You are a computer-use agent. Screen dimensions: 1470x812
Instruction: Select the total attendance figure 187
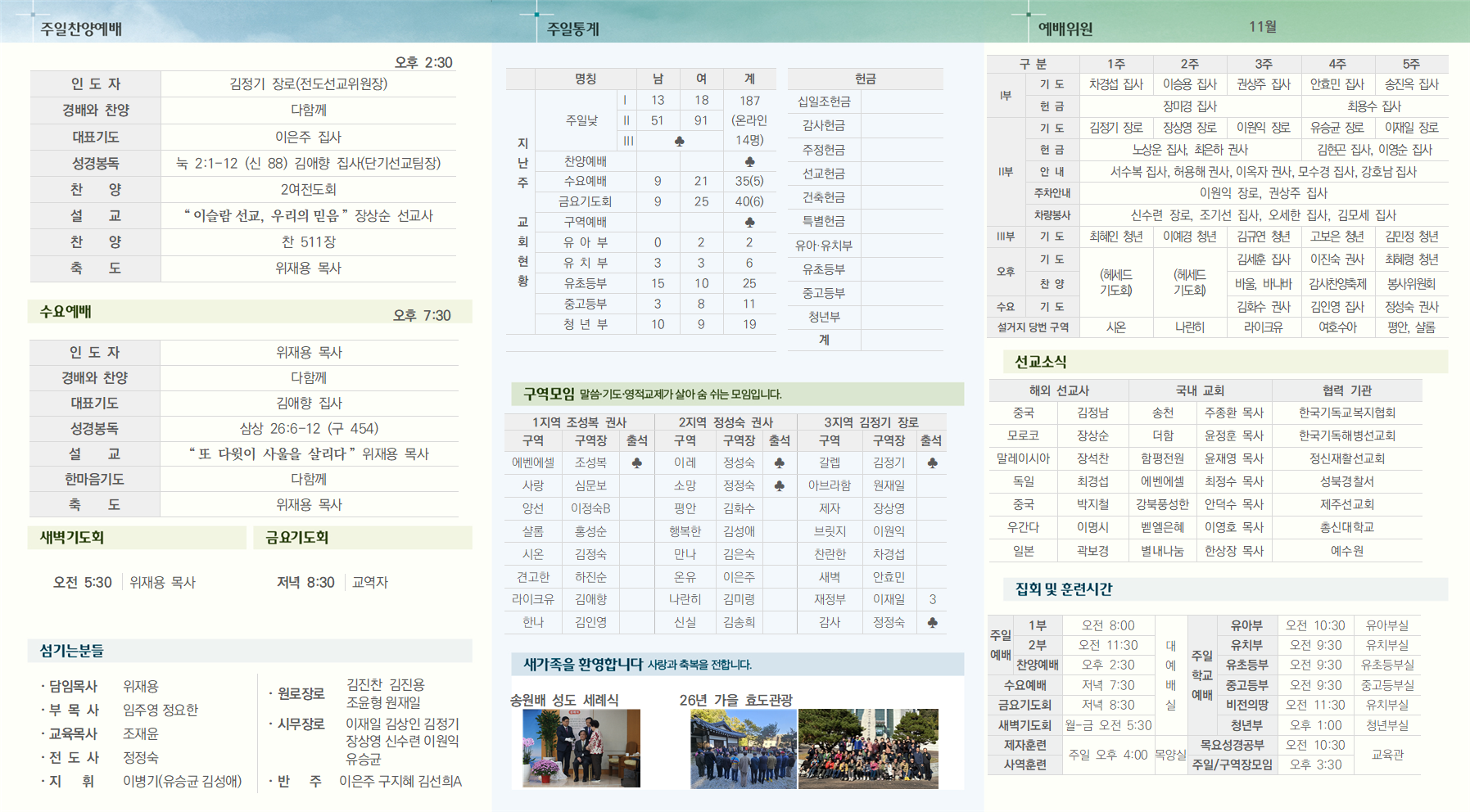[x=749, y=100]
